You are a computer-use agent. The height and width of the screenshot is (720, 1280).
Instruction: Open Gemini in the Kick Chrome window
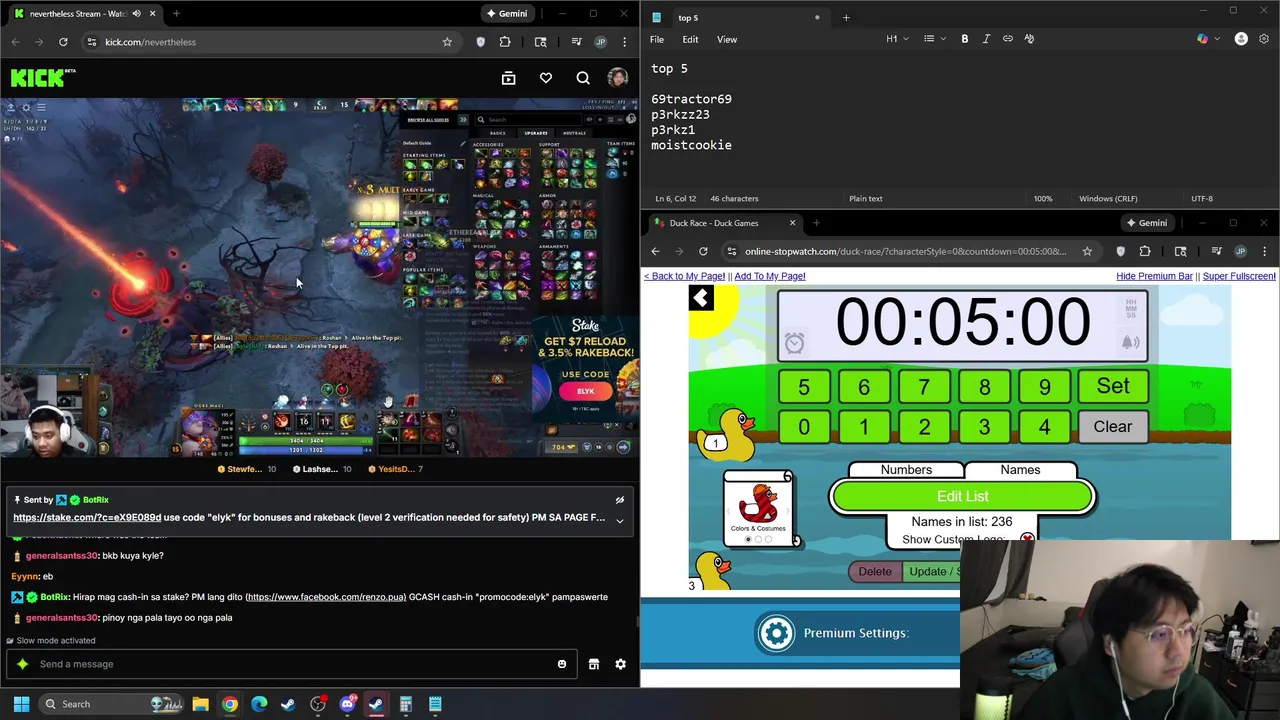(506, 14)
